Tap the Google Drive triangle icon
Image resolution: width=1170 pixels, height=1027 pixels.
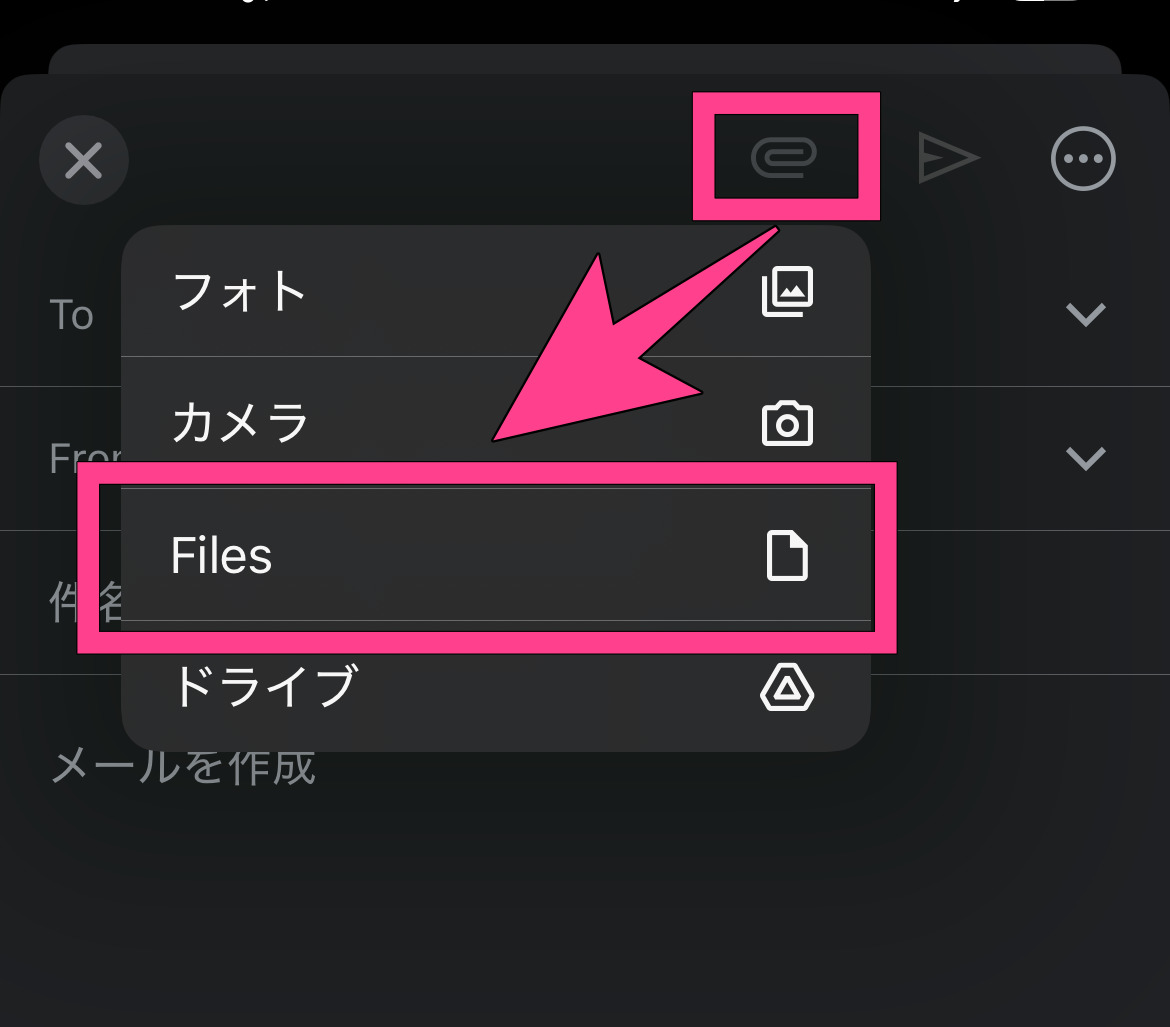[x=787, y=687]
